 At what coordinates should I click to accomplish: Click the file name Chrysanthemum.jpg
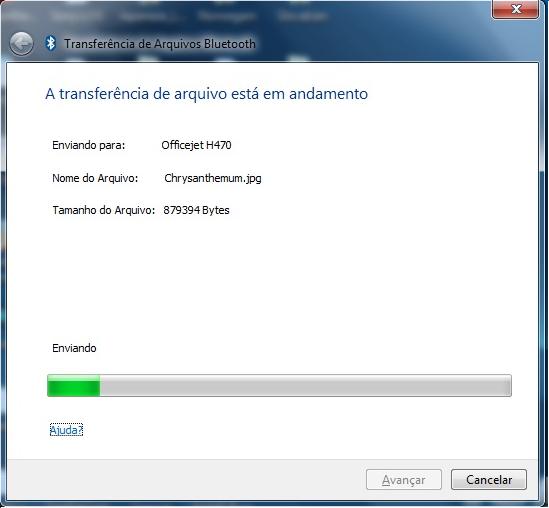click(213, 179)
